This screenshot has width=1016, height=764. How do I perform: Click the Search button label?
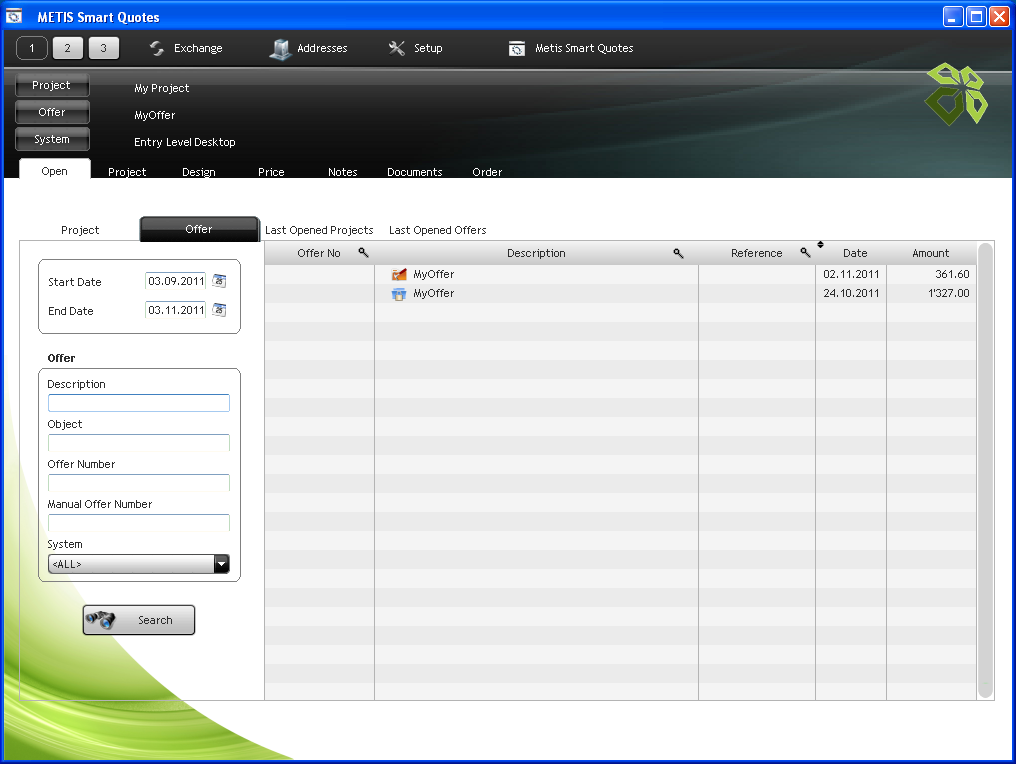pyautogui.click(x=155, y=620)
